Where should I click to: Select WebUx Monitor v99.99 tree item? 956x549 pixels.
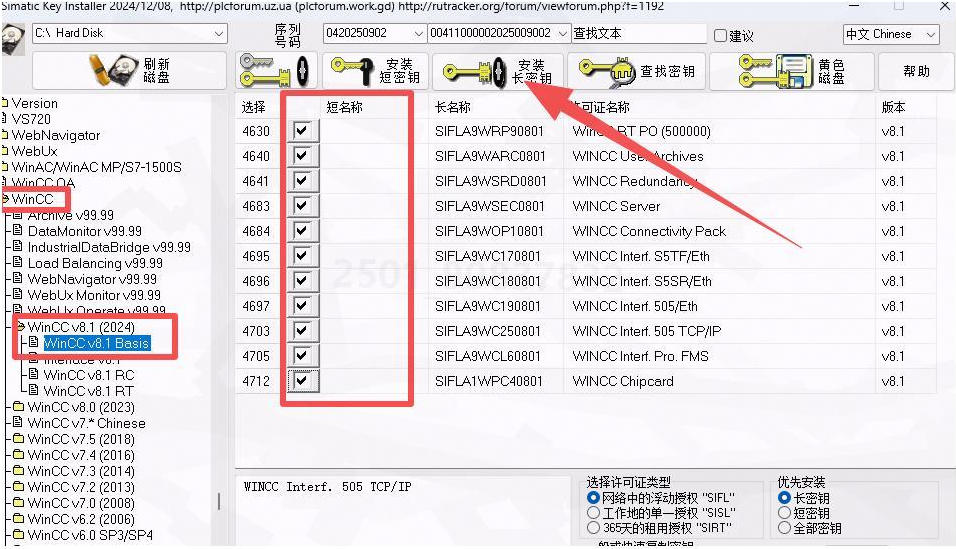point(94,295)
